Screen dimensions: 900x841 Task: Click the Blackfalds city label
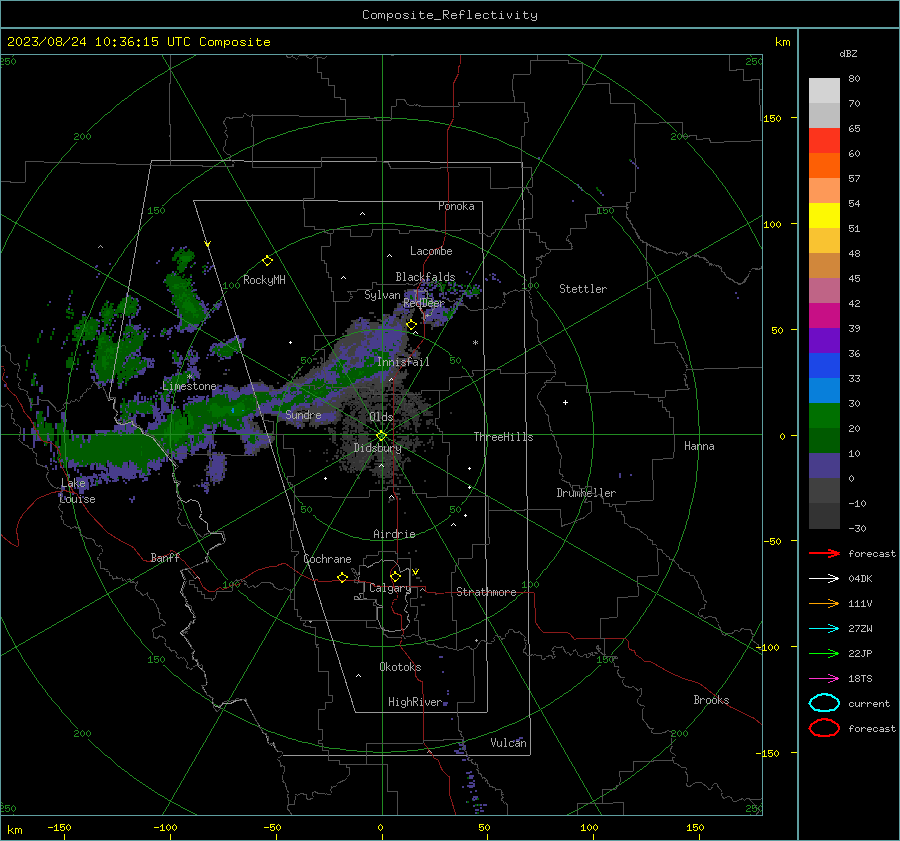pyautogui.click(x=425, y=277)
